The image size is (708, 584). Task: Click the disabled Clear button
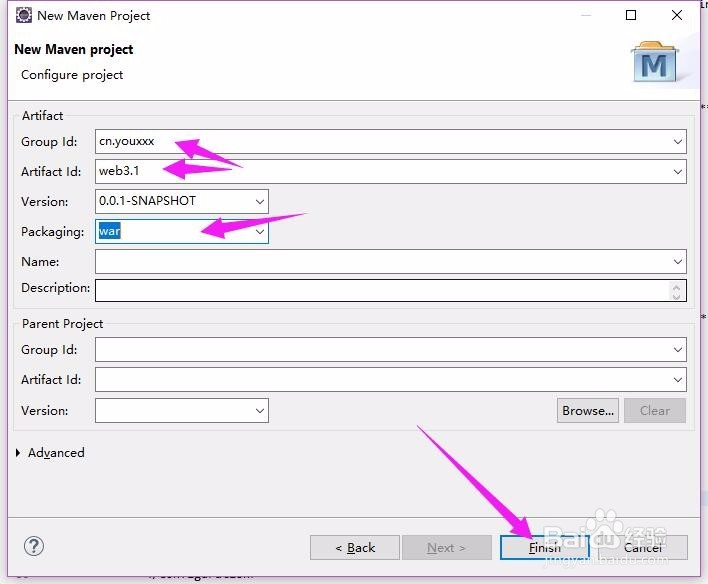[655, 411]
